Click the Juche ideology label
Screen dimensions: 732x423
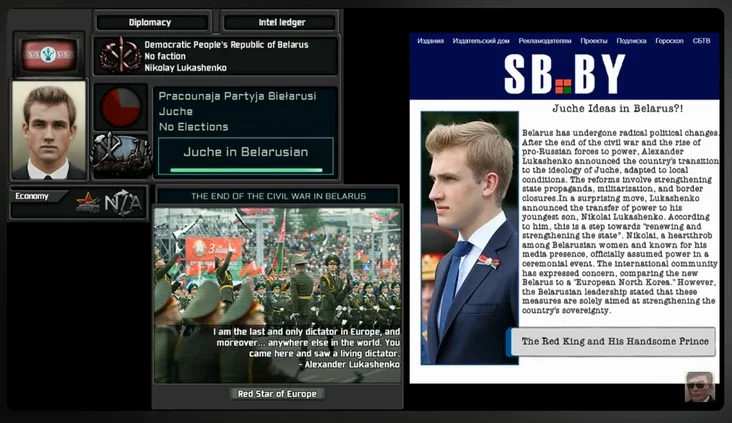pyautogui.click(x=176, y=112)
